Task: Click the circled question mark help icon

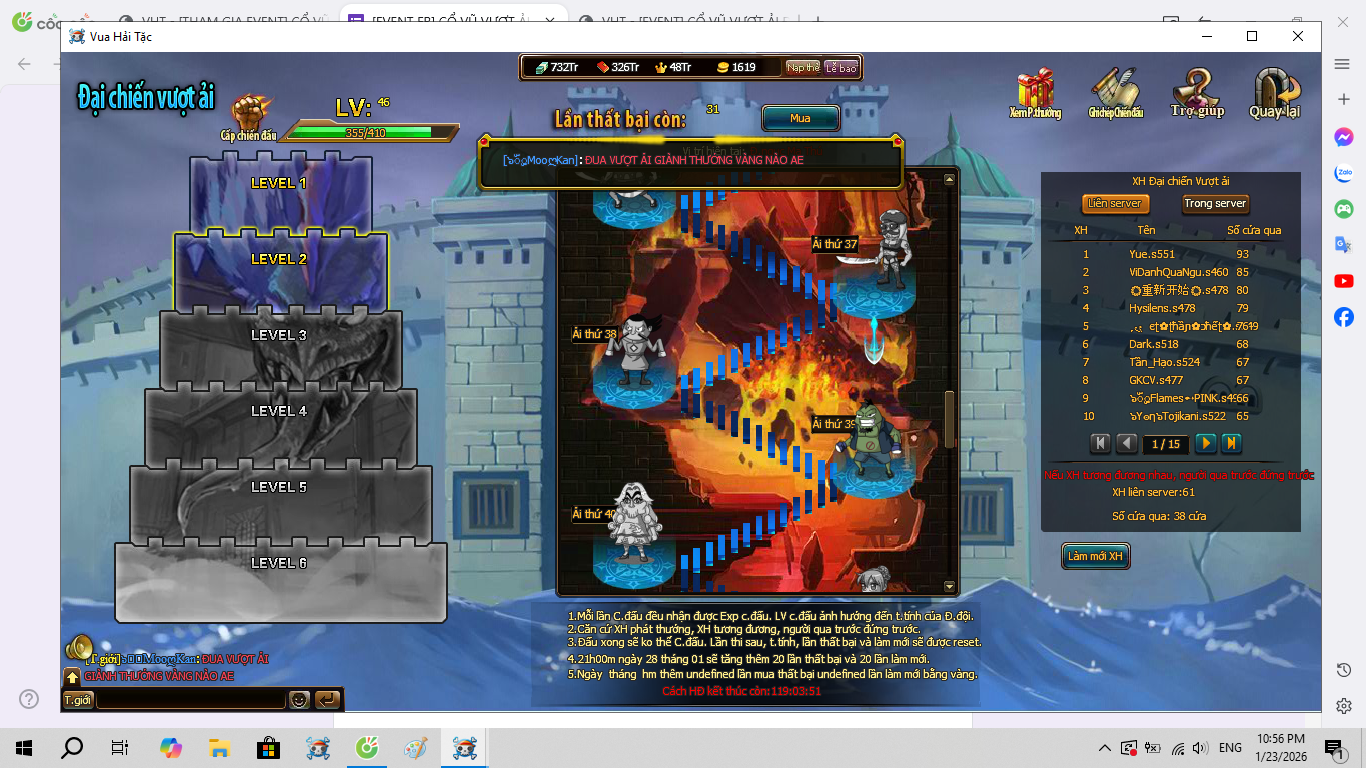Action: point(31,698)
